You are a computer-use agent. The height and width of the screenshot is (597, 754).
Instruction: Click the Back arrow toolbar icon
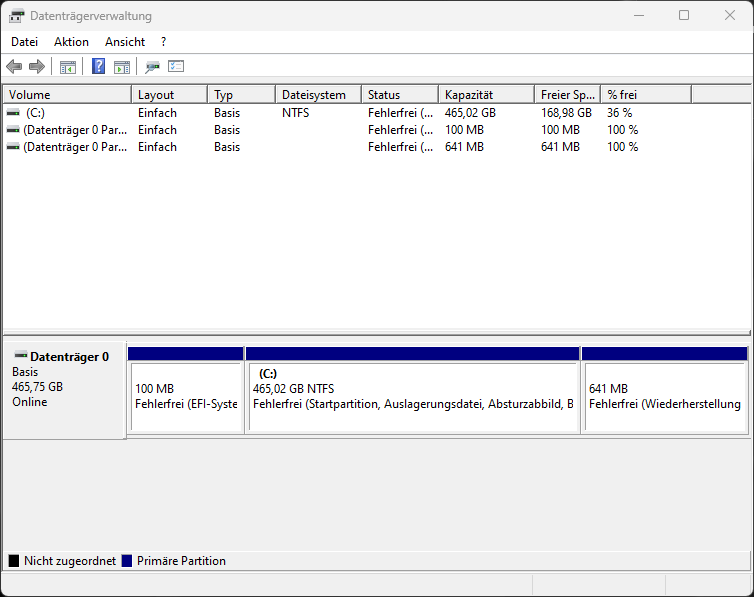(x=14, y=66)
